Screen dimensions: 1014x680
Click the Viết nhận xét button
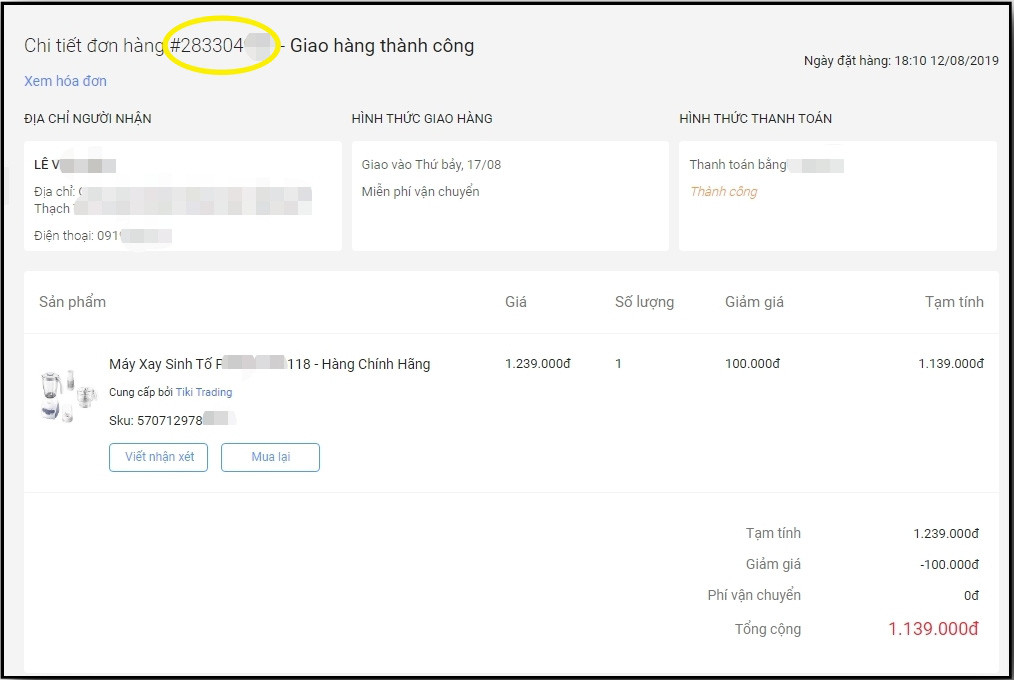tap(158, 457)
